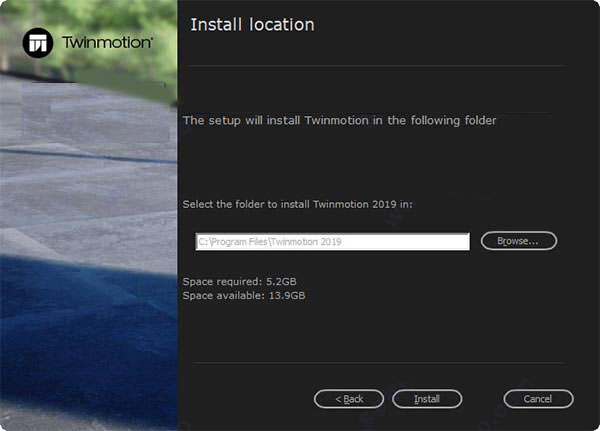This screenshot has height=431, width=600.
Task: Open the Browse... folder picker
Action: pos(518,241)
